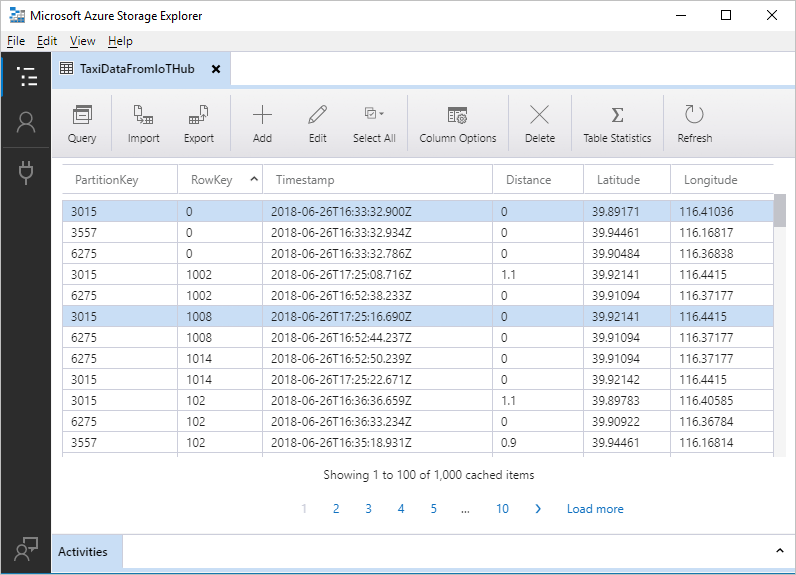
Task: Show Table Statistics
Action: click(x=617, y=124)
